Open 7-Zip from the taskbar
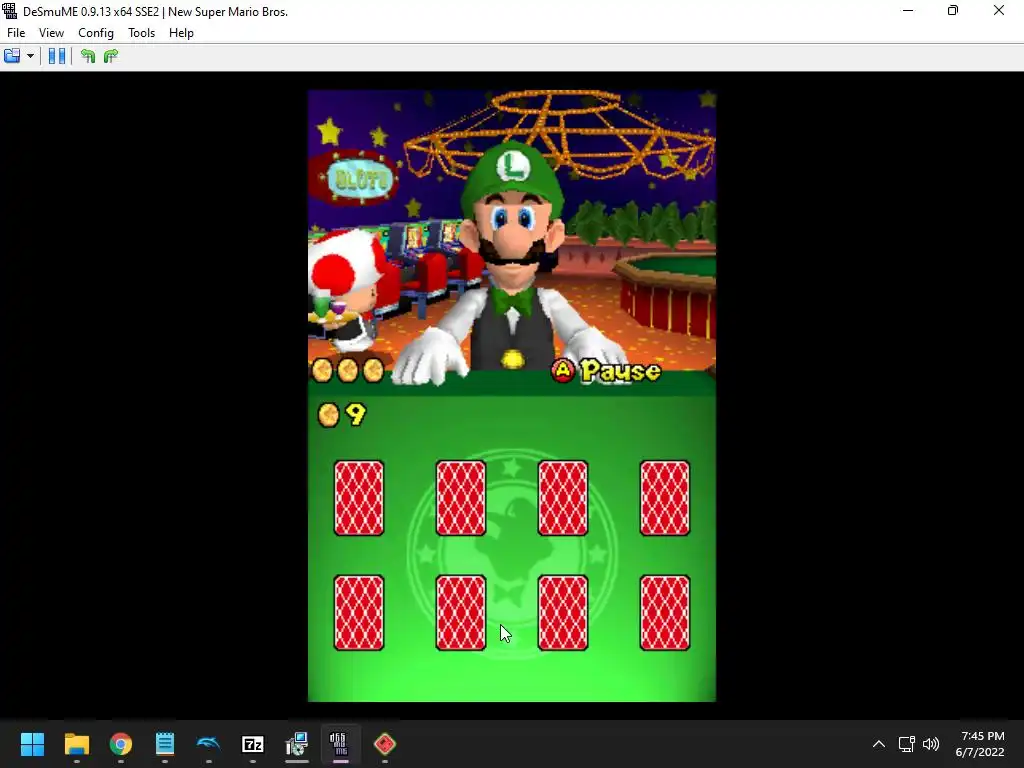 click(253, 744)
